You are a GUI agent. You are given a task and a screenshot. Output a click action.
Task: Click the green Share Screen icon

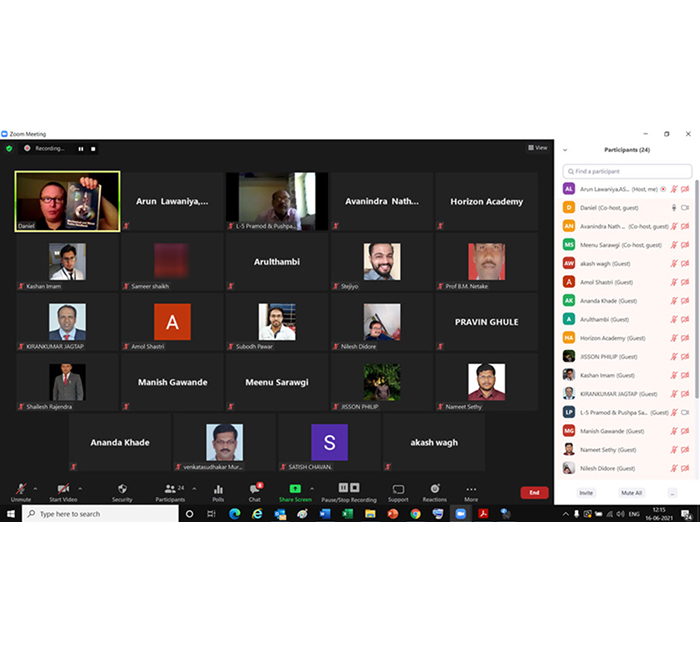pyautogui.click(x=295, y=489)
